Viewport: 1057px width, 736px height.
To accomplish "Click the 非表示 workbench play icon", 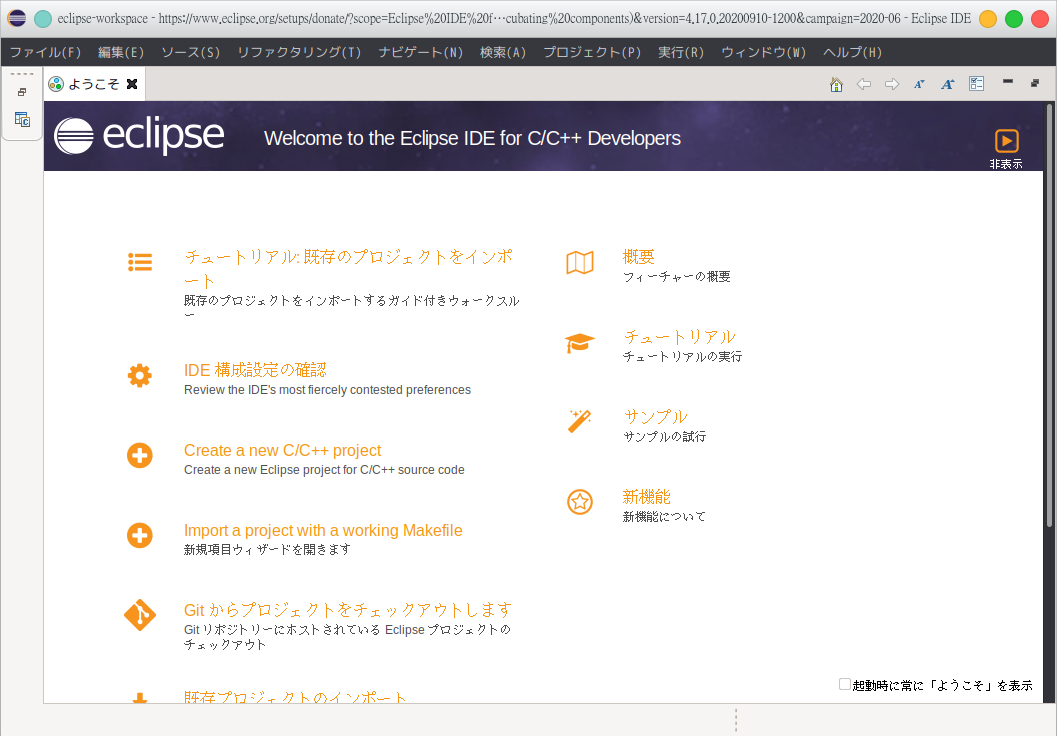I will 1006,141.
